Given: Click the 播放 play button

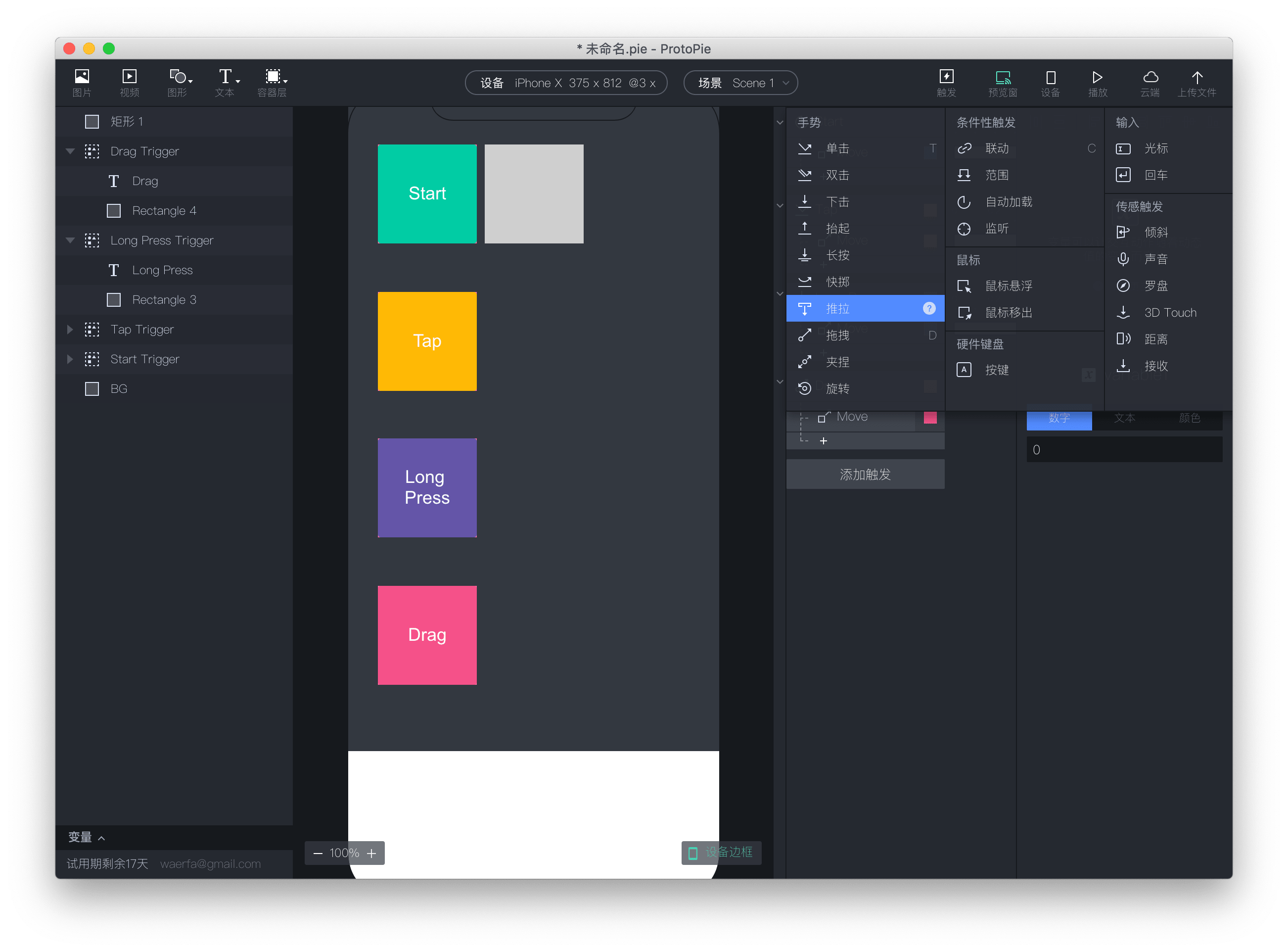Looking at the screenshot, I should coord(1098,83).
